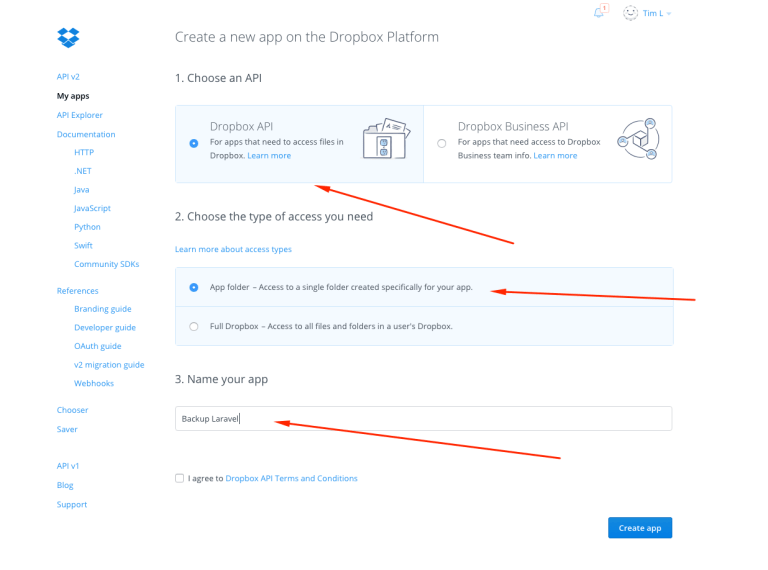The image size is (768, 570).
Task: Open the notifications bell icon
Action: 599,13
